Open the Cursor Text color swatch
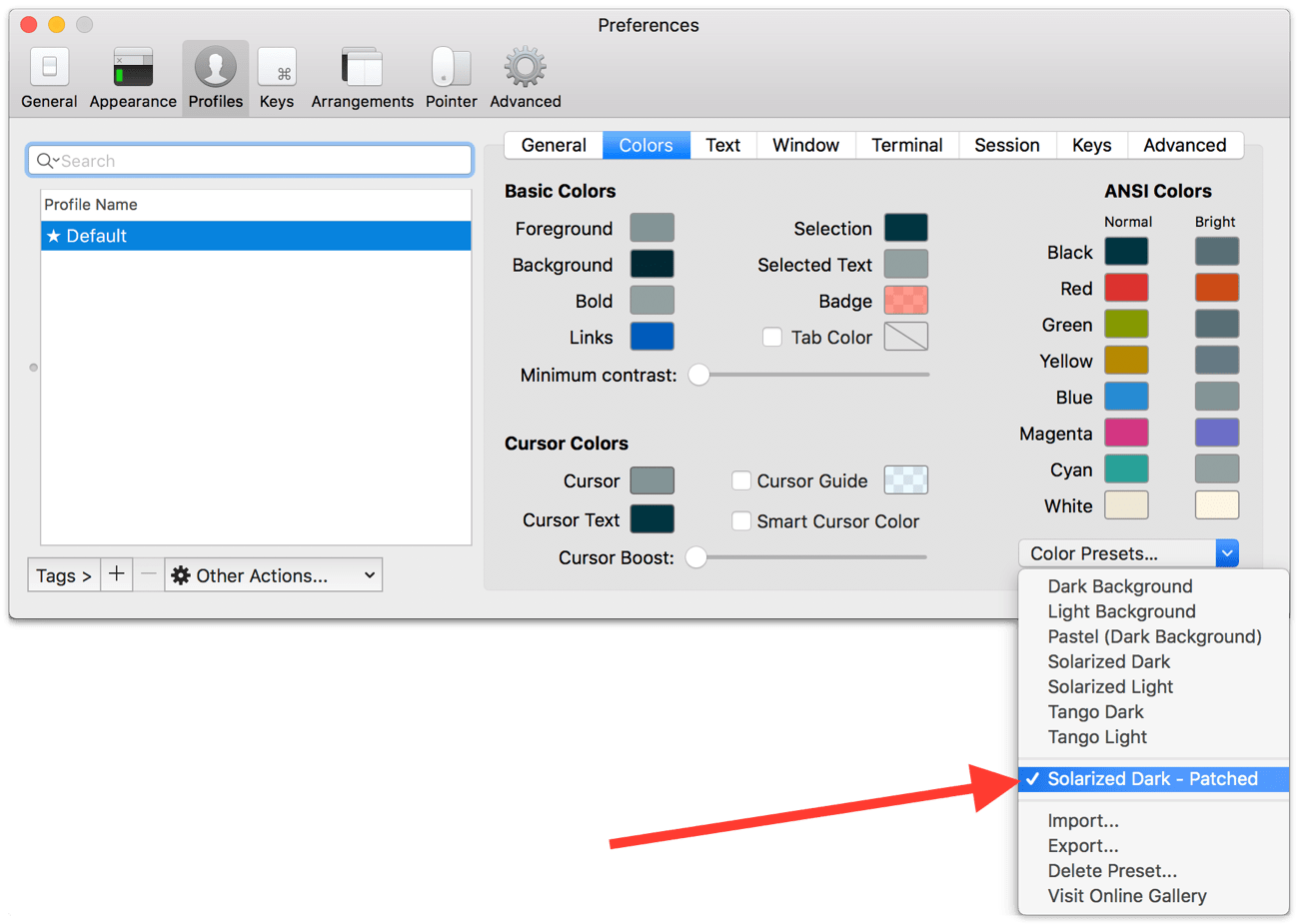This screenshot has width=1299, height=924. coord(651,519)
